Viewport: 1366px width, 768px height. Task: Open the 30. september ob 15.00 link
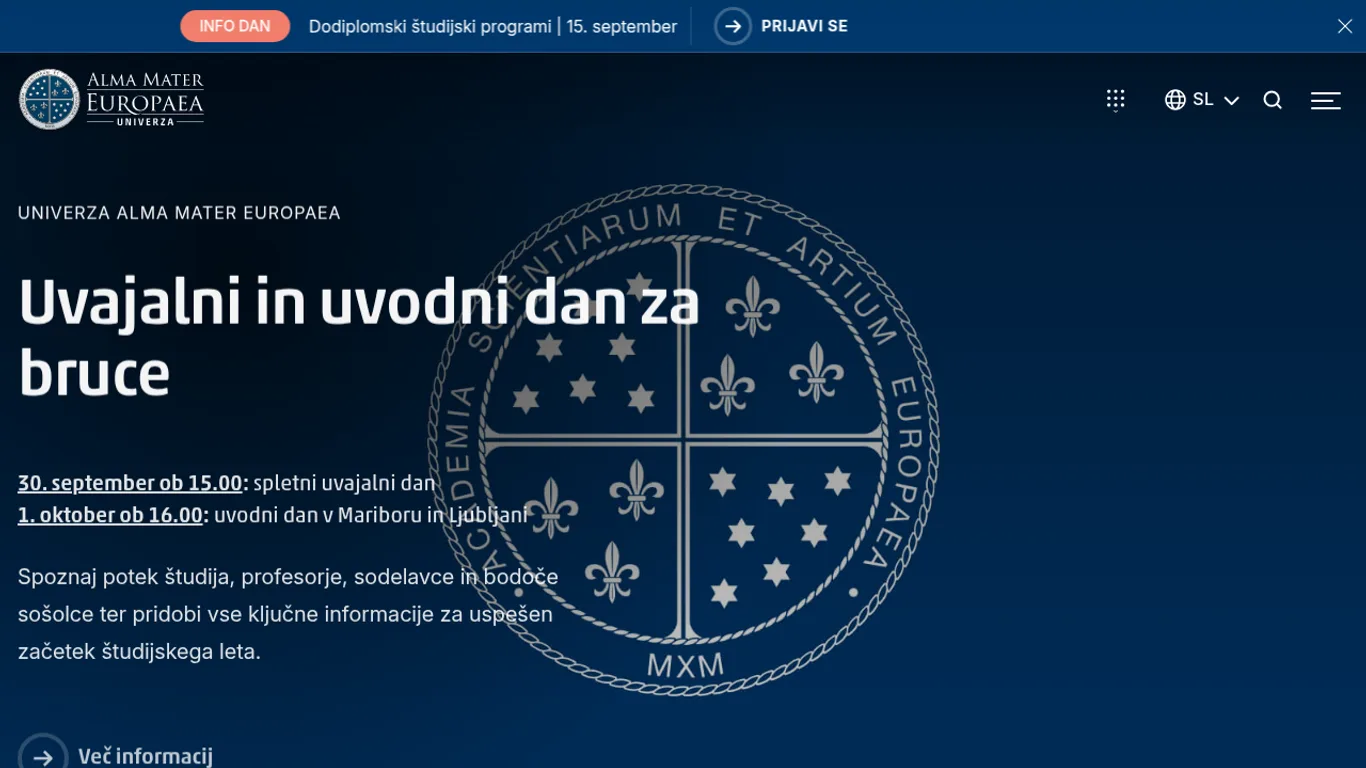[130, 483]
